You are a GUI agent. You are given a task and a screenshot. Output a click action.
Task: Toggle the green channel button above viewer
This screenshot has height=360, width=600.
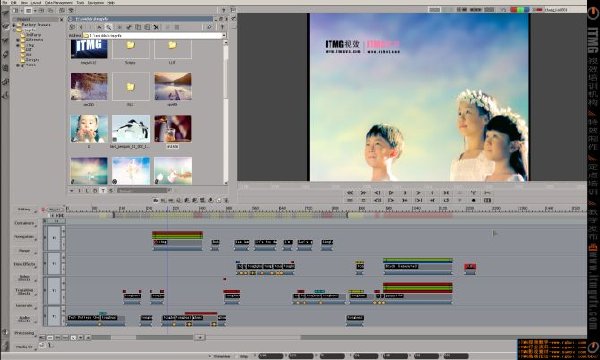pos(520,10)
